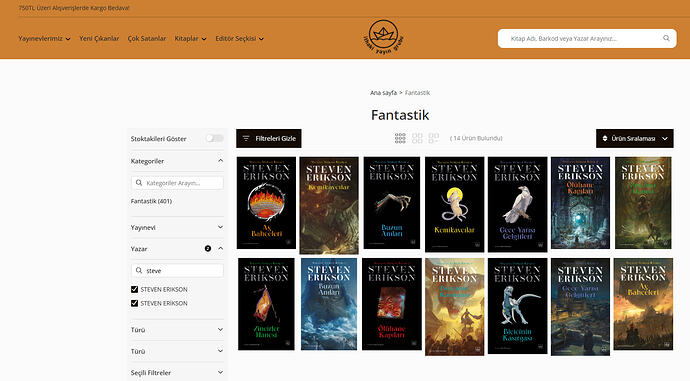
Task: Toggle the Stoktakileri Göster switch
Action: click(214, 138)
